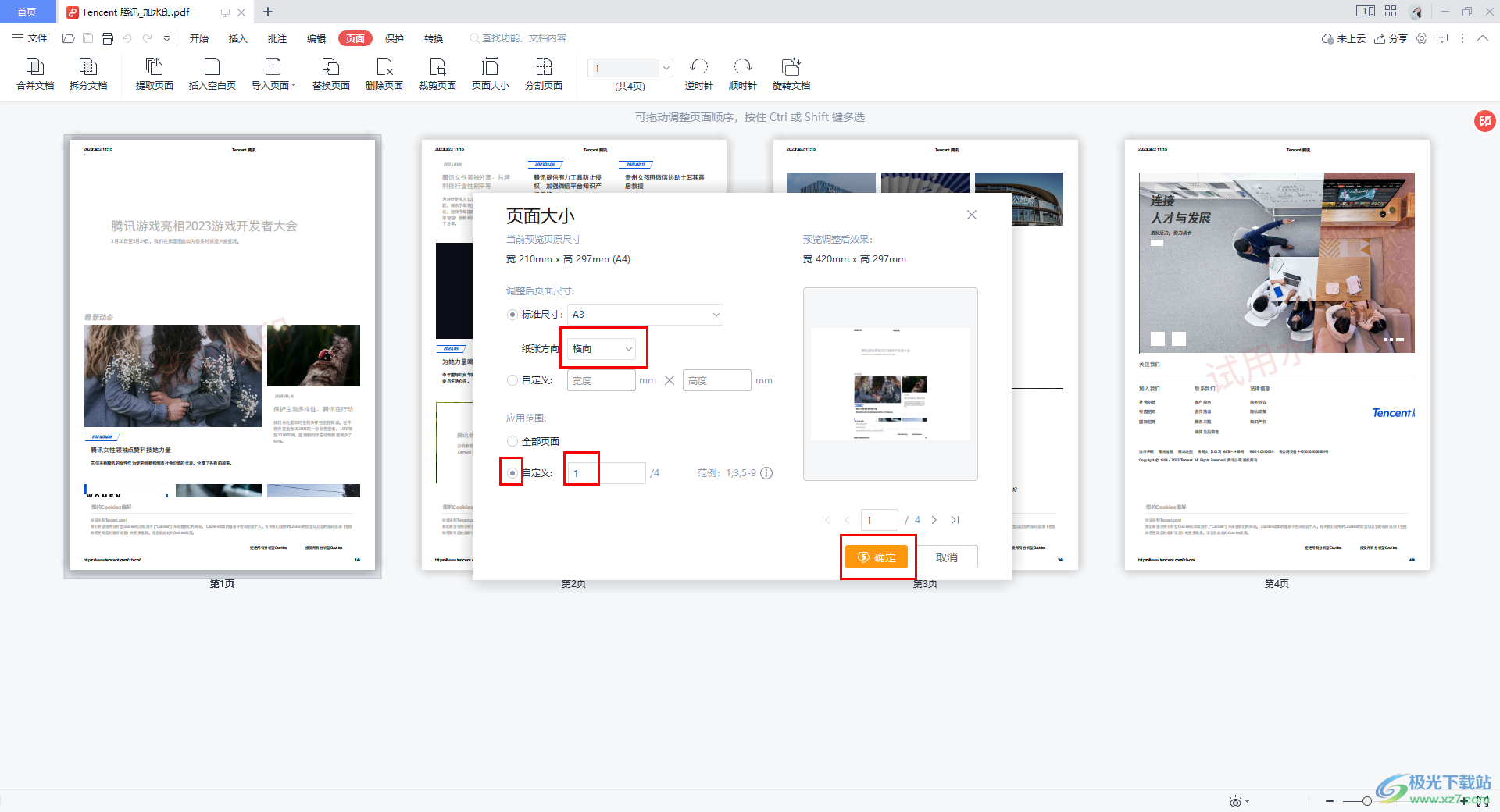Select the Extract Pages (提取页面) tool
This screenshot has height=812, width=1500.
coord(154,74)
